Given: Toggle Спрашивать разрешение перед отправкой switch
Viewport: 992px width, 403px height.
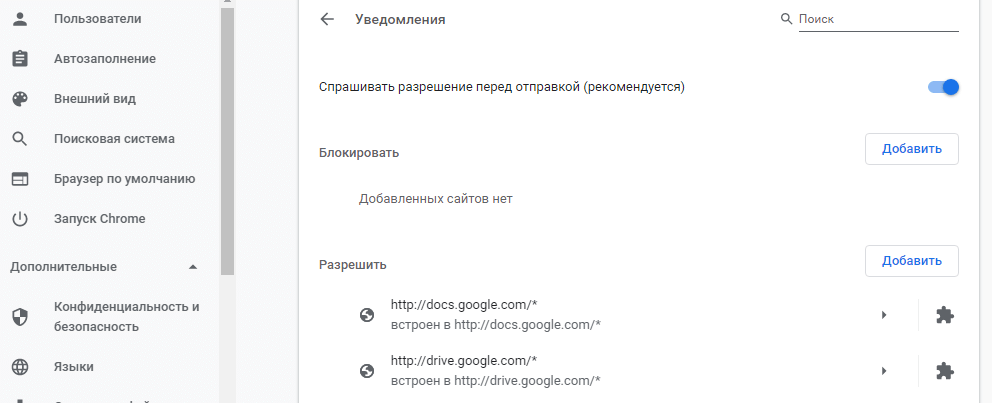Looking at the screenshot, I should coord(943,87).
